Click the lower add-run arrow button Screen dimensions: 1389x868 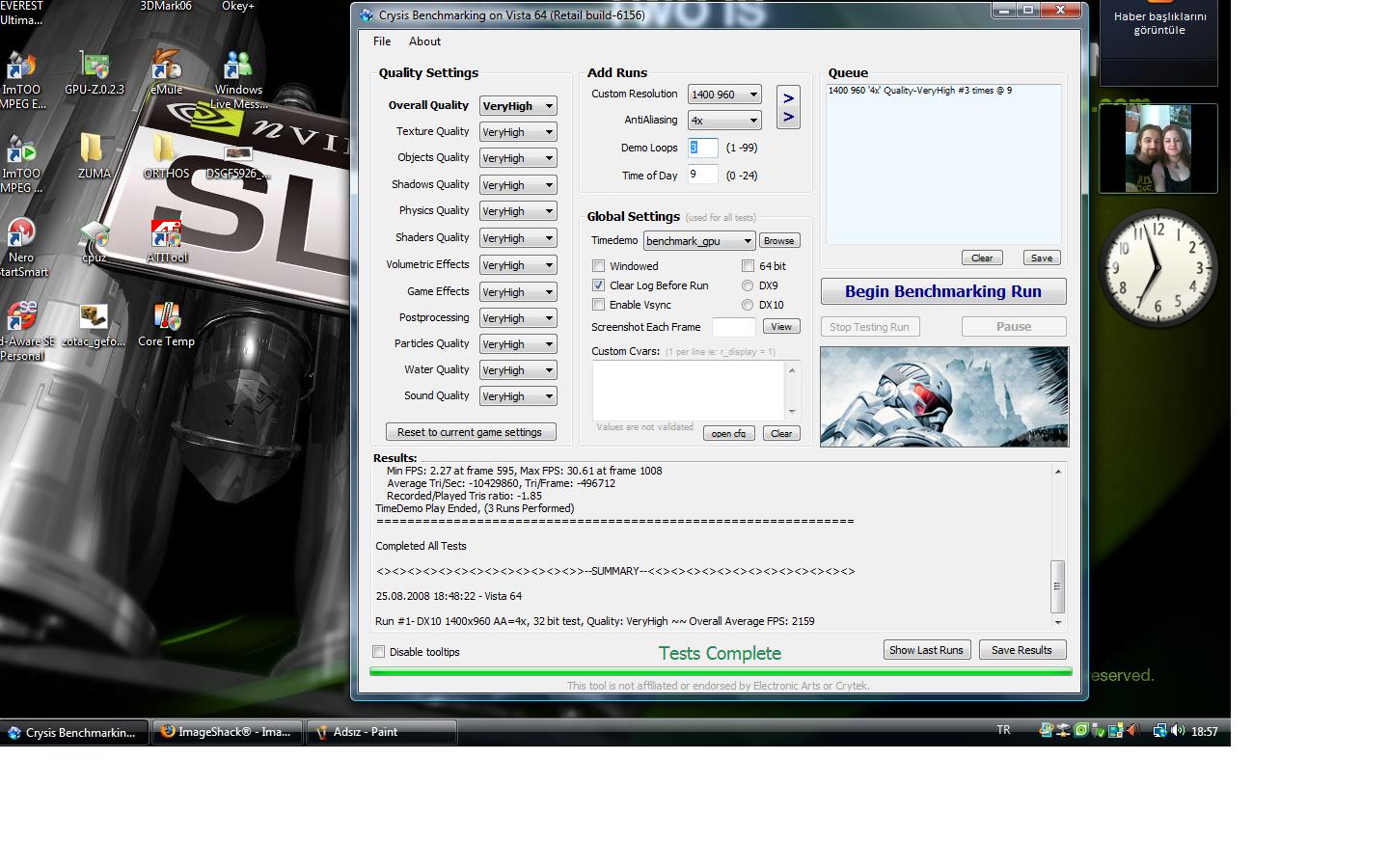tap(788, 118)
